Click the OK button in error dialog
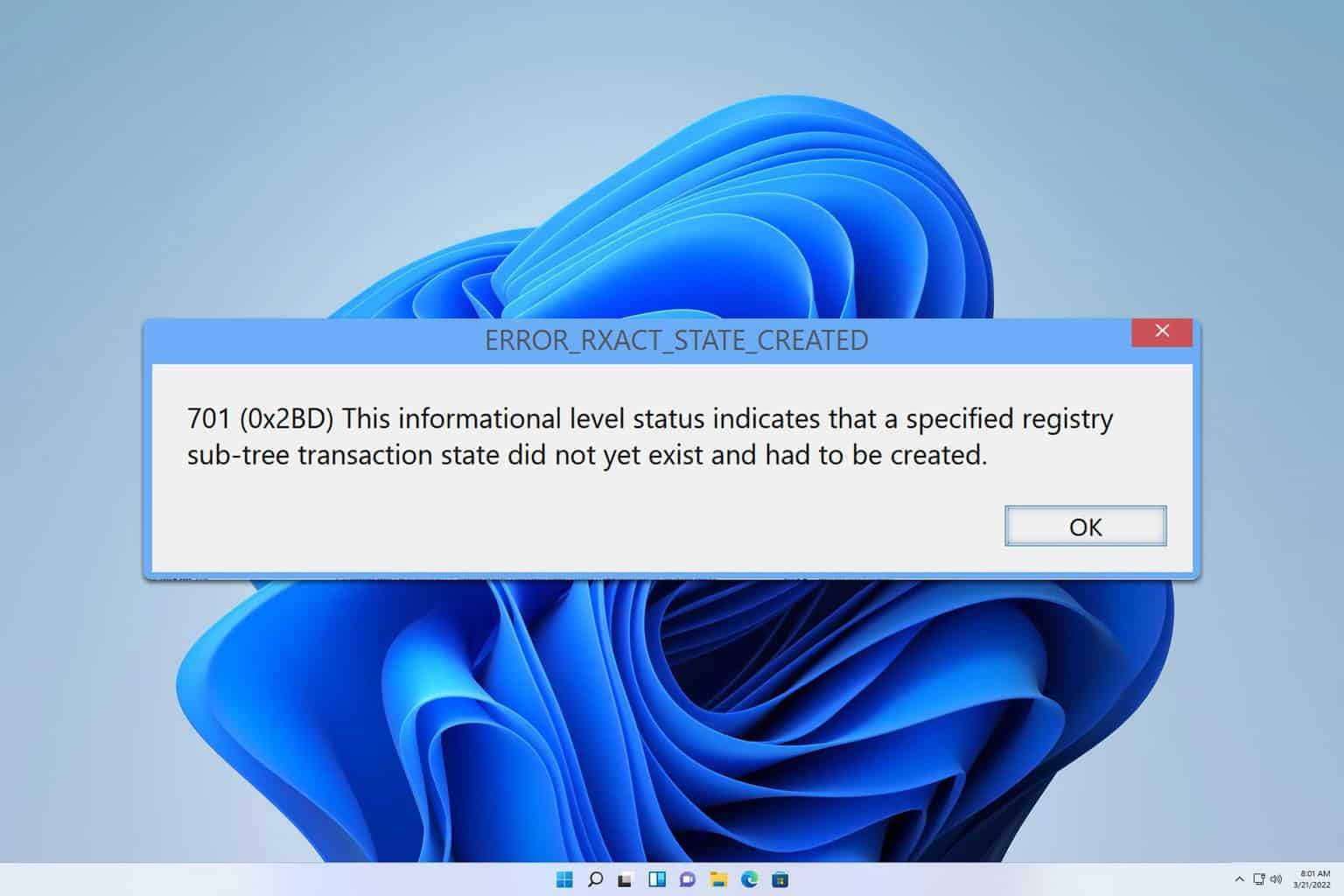This screenshot has width=1344, height=896. click(1085, 526)
